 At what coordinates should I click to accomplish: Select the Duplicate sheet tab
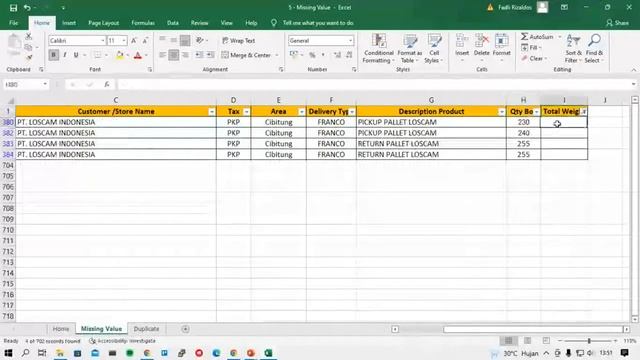[146, 329]
